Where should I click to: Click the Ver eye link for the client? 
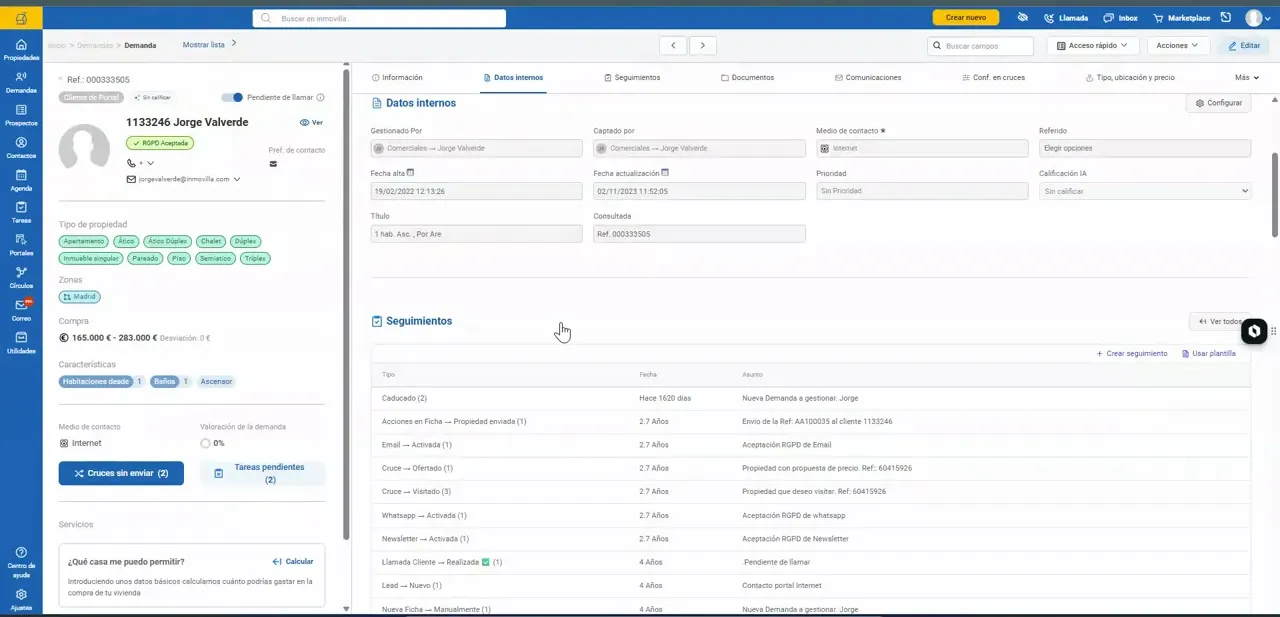coord(311,122)
